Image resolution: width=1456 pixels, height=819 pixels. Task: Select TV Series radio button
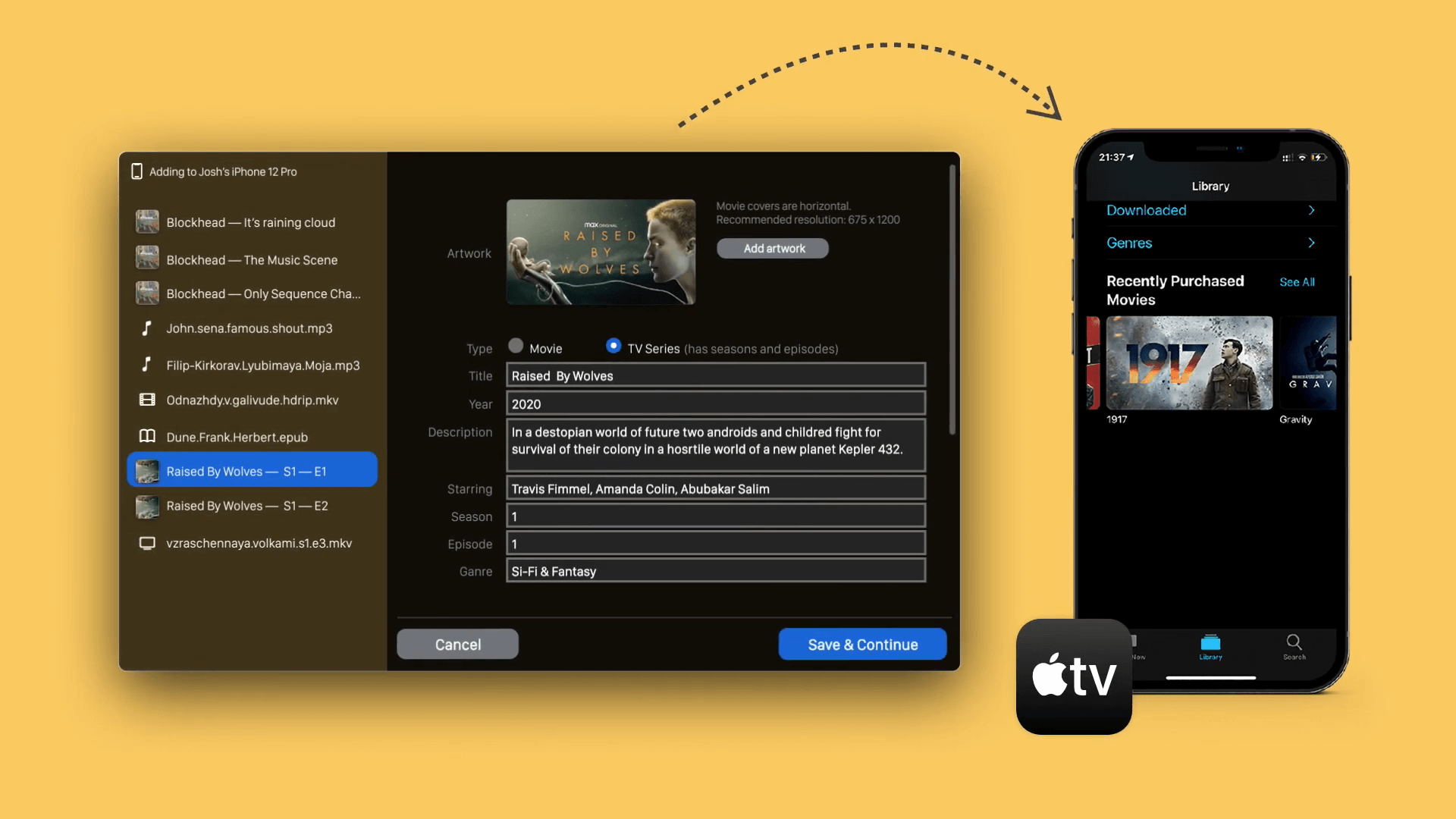(x=613, y=347)
